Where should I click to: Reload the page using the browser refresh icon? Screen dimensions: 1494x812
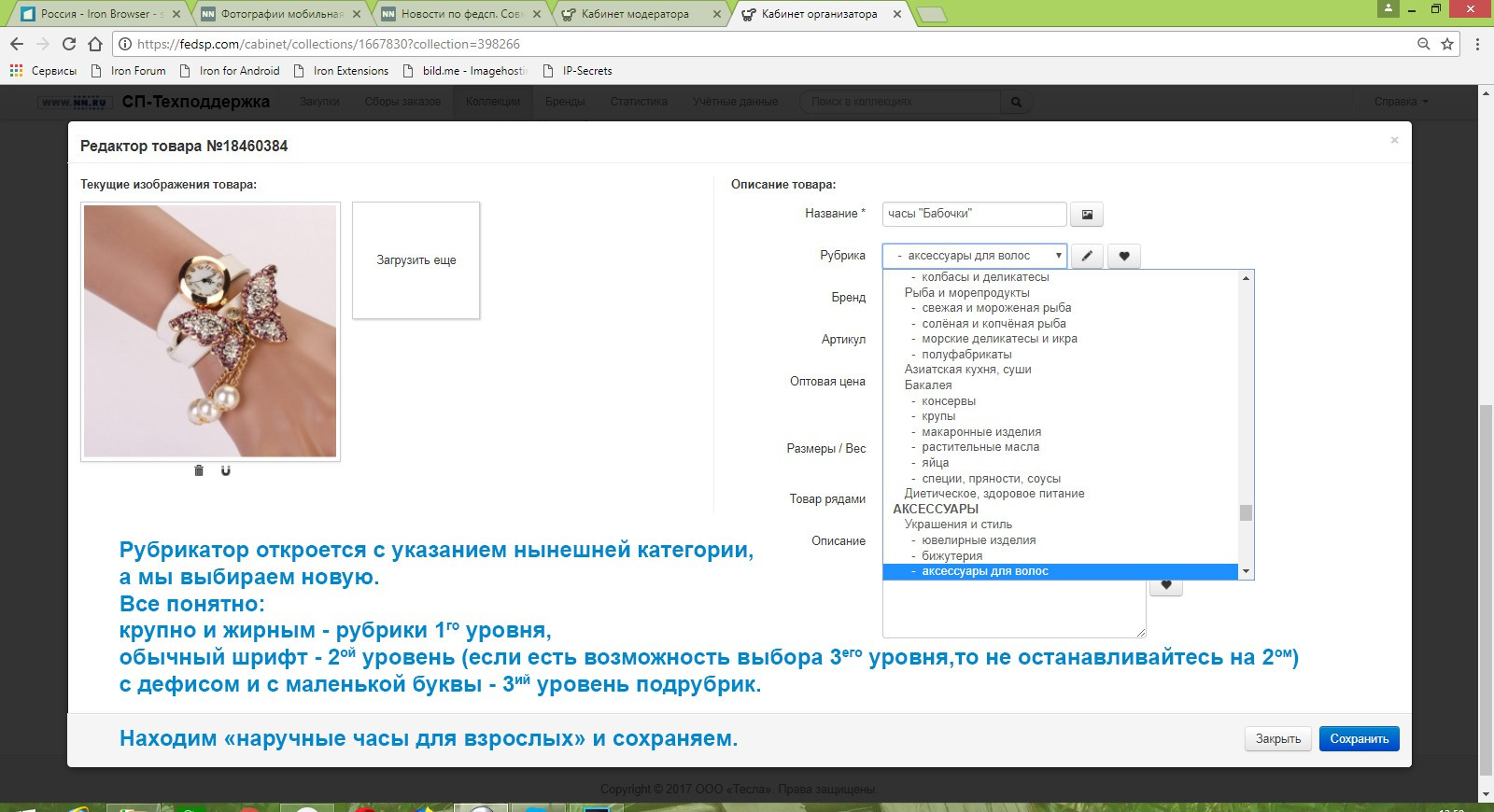coord(69,44)
